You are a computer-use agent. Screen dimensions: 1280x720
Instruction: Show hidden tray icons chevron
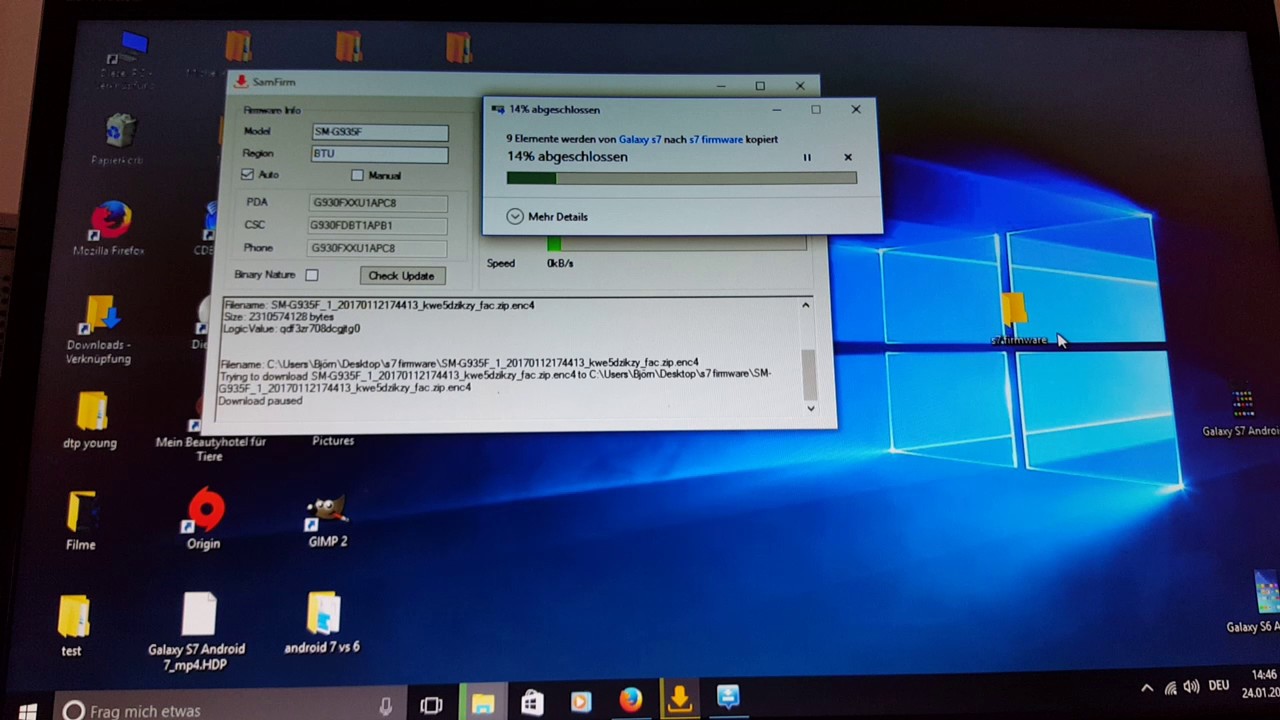click(x=1147, y=689)
